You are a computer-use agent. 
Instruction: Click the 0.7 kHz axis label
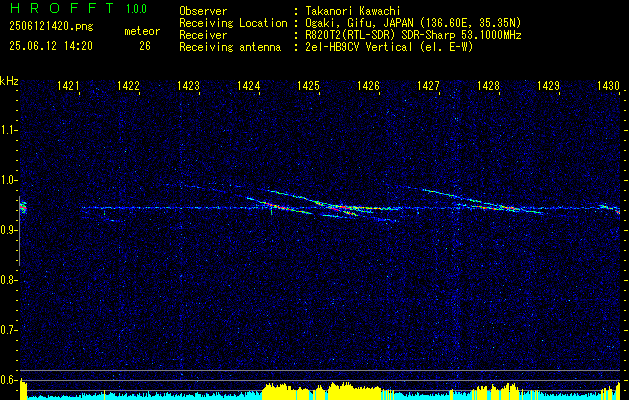8,331
